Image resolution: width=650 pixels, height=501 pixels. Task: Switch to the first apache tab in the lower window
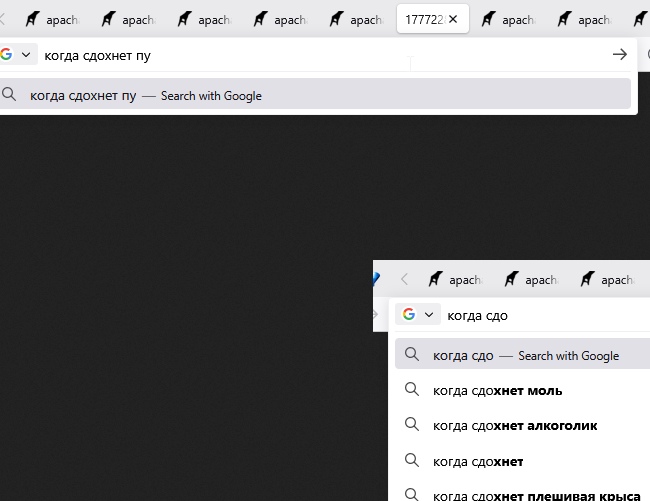coord(454,280)
